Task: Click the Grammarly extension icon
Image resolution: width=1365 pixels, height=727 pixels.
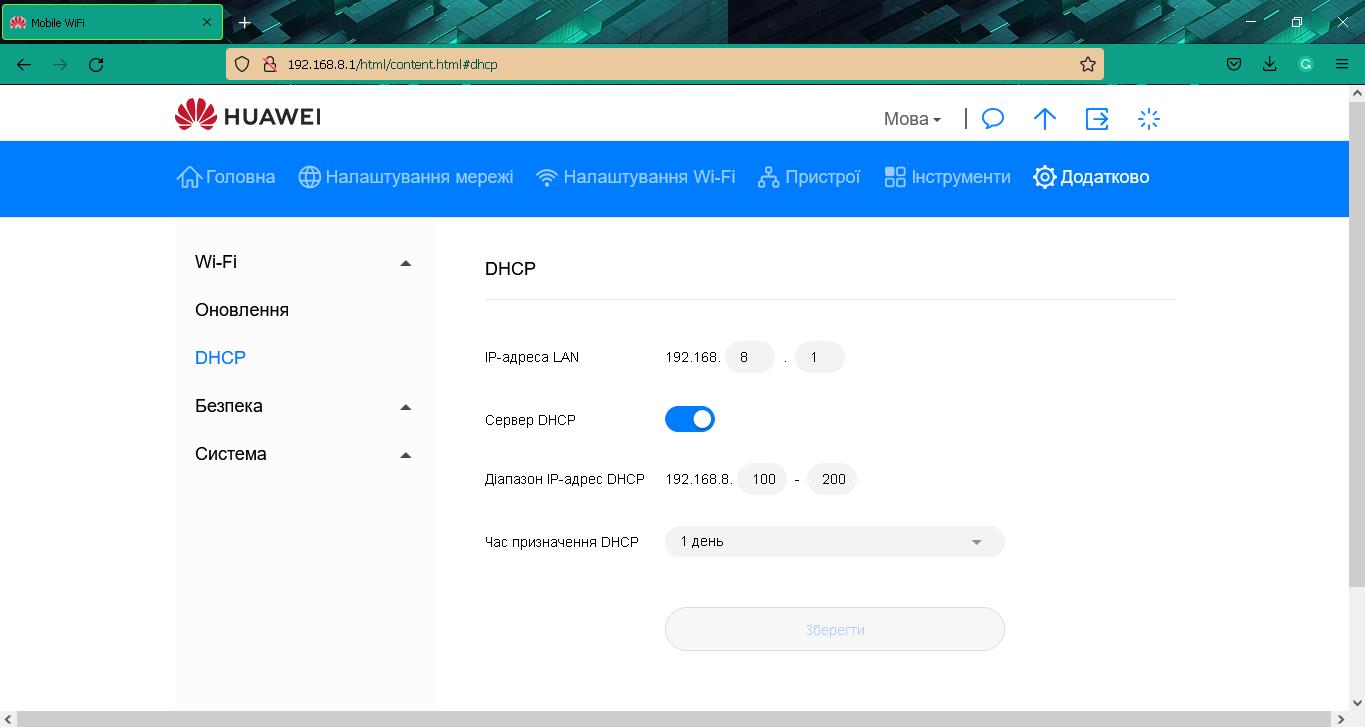Action: 1306,64
